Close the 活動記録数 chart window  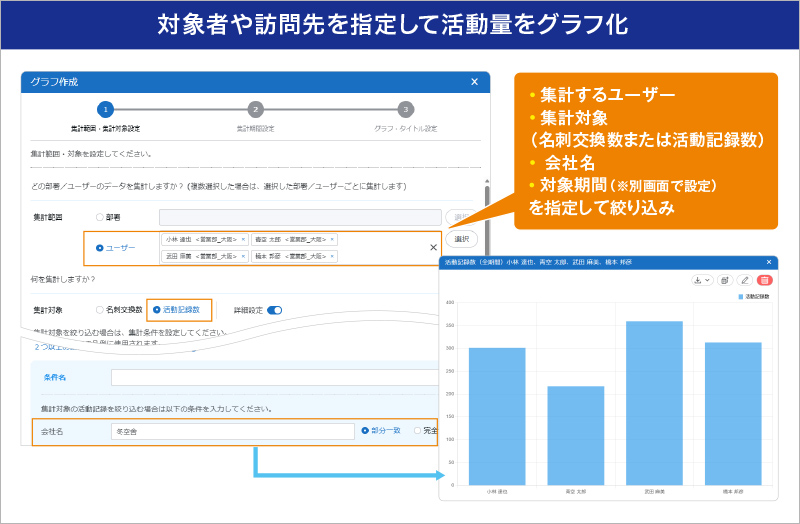click(x=769, y=262)
